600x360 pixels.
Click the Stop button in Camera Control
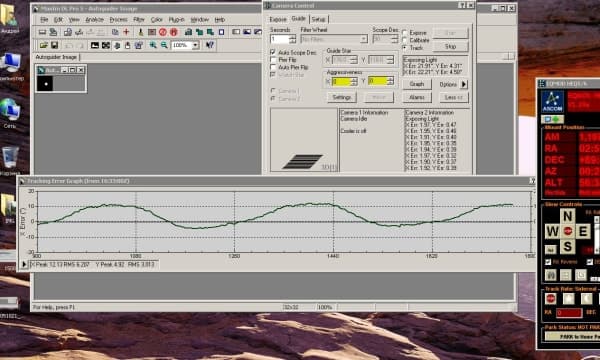(450, 47)
